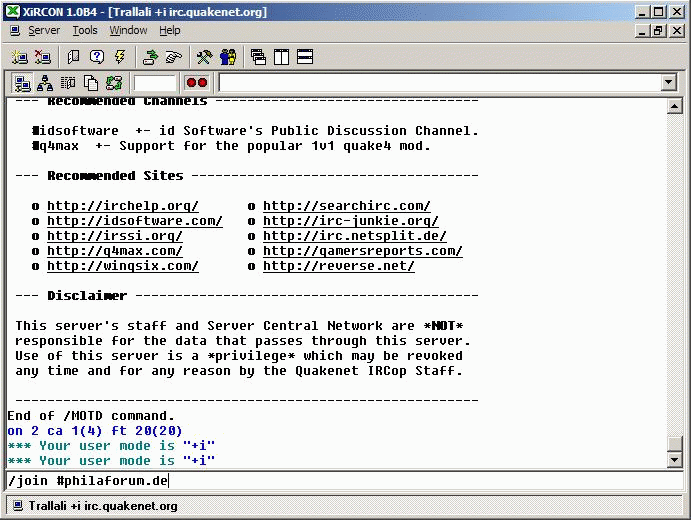The width and height of the screenshot is (691, 520).
Task: Click the scrollbar up arrow
Action: click(x=674, y=107)
